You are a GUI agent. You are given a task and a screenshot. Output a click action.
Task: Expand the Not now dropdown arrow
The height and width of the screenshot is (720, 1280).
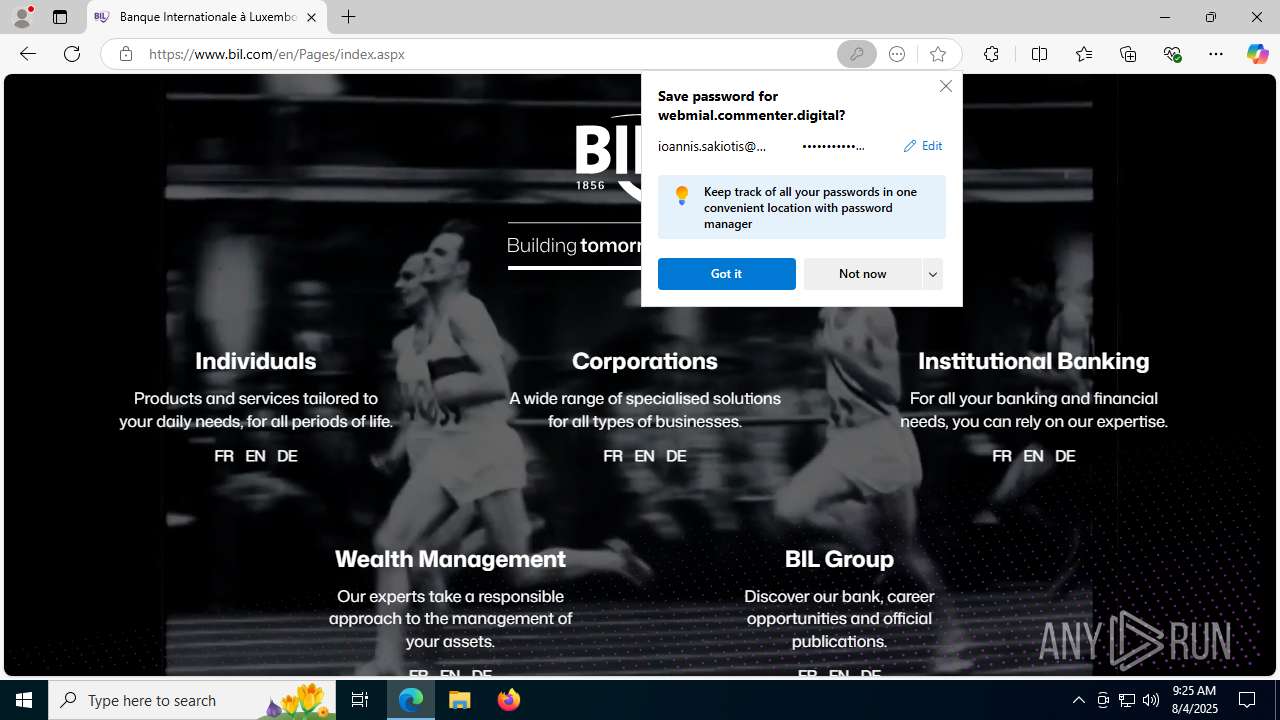click(933, 274)
